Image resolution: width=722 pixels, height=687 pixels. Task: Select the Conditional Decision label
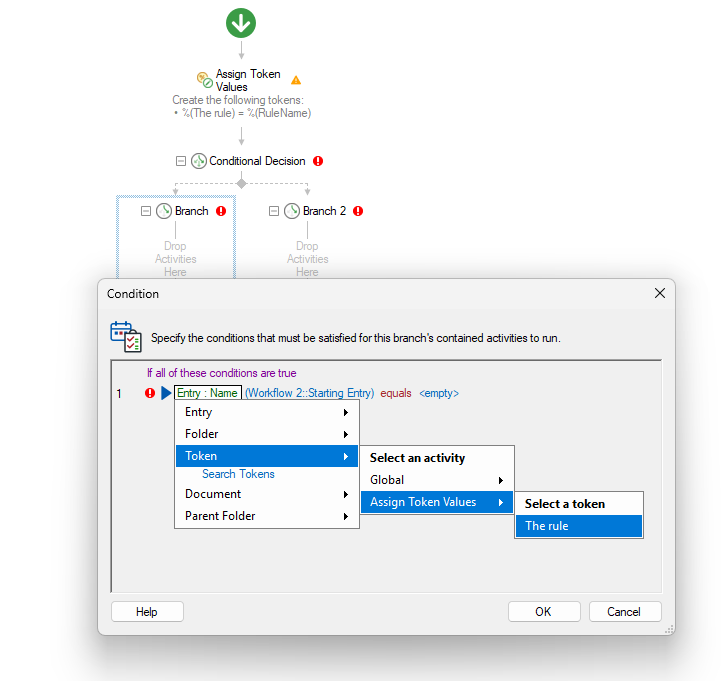(257, 161)
